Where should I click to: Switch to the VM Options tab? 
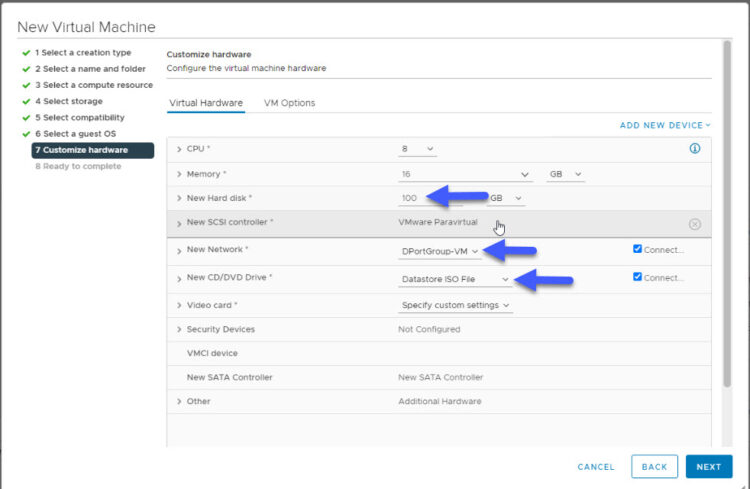pyautogui.click(x=289, y=103)
